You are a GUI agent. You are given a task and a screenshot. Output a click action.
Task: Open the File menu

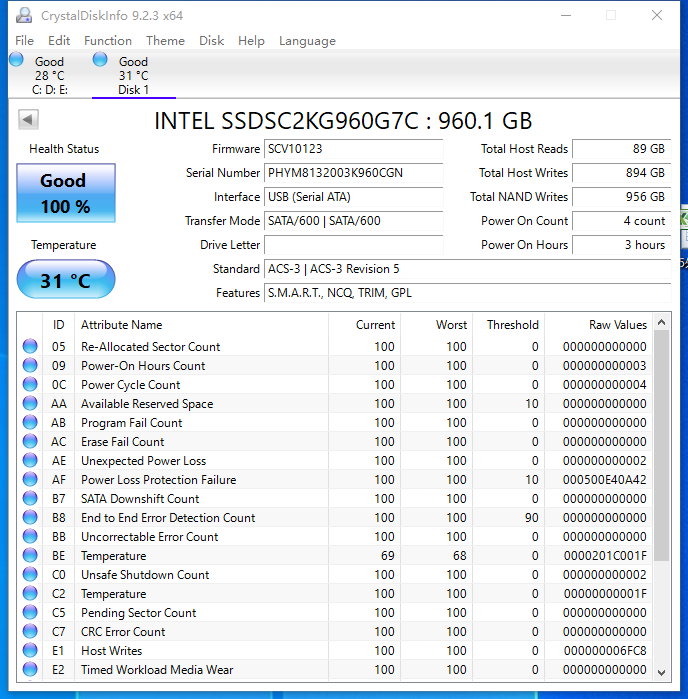click(25, 41)
